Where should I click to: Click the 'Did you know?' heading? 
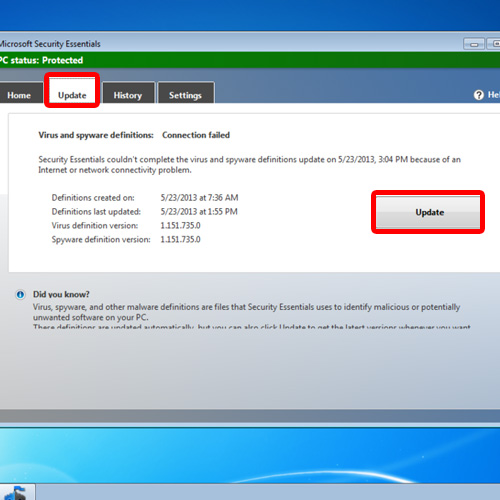point(61,294)
